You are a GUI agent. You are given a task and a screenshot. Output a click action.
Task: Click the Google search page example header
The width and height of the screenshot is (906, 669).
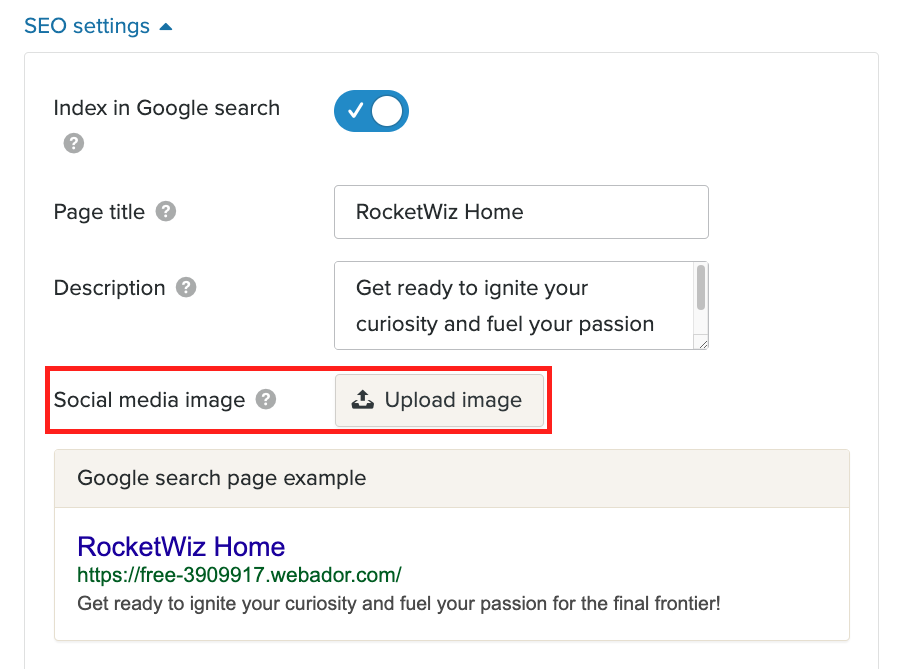222,478
